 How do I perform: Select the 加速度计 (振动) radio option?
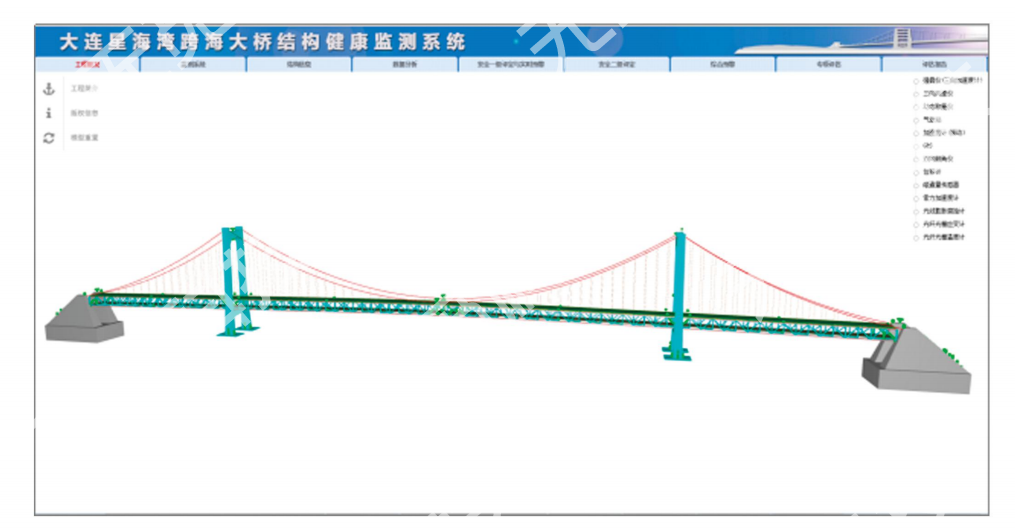tap(916, 132)
